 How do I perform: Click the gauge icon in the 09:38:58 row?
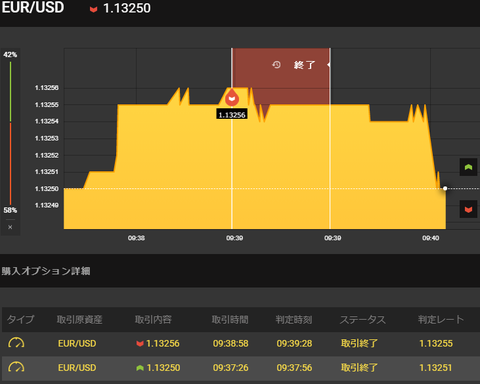click(x=16, y=343)
